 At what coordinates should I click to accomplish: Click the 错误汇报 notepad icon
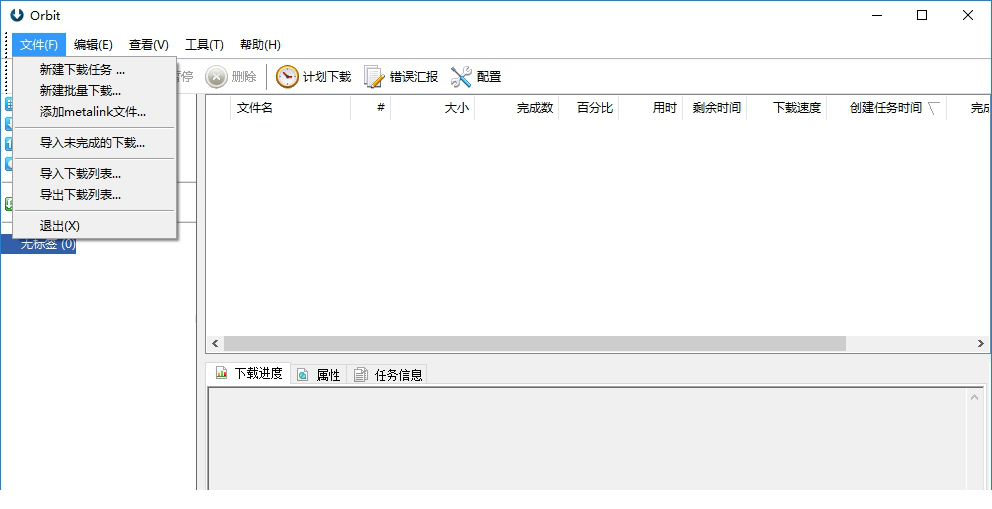pyautogui.click(x=374, y=77)
